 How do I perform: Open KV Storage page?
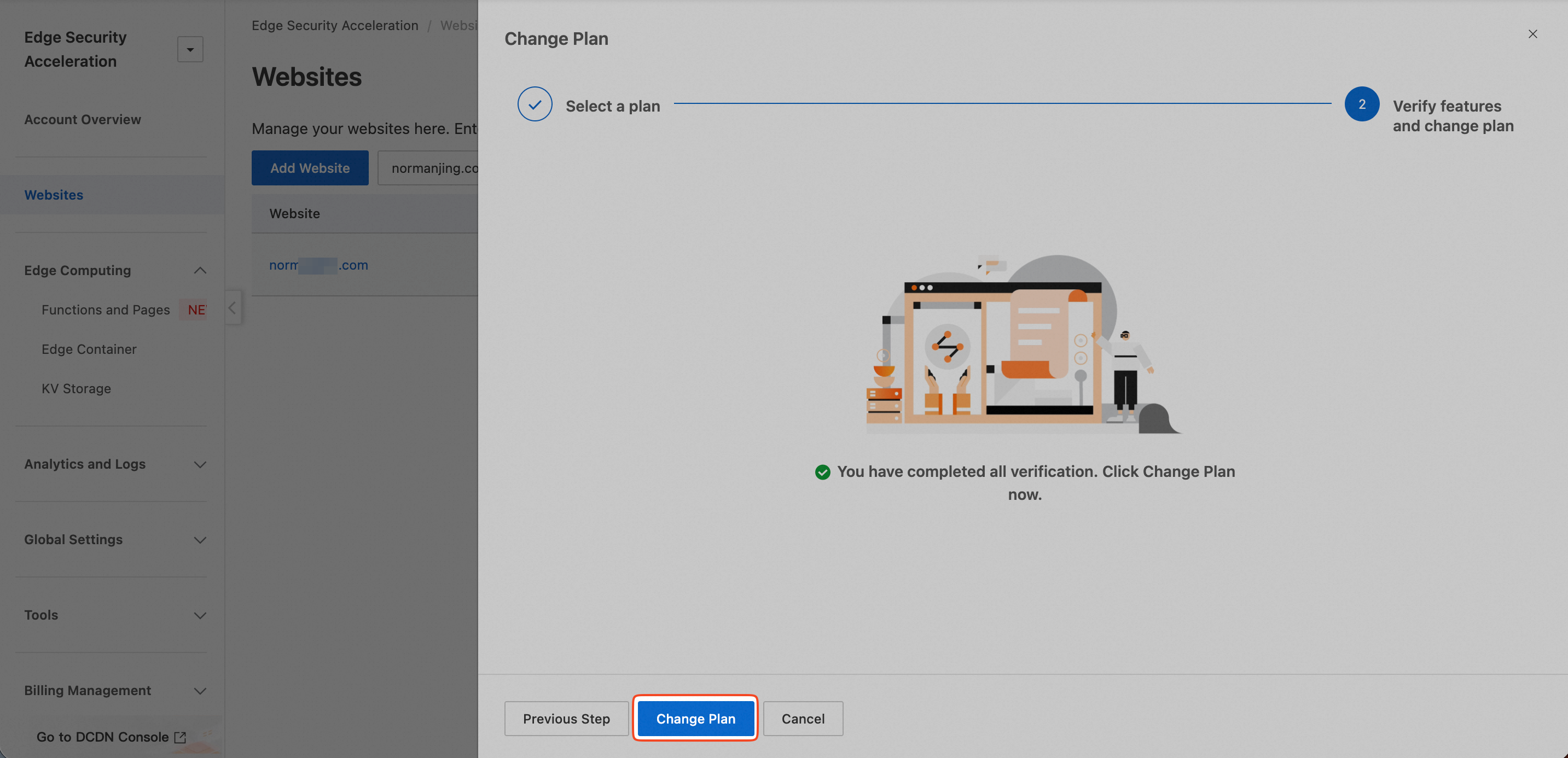tap(76, 388)
